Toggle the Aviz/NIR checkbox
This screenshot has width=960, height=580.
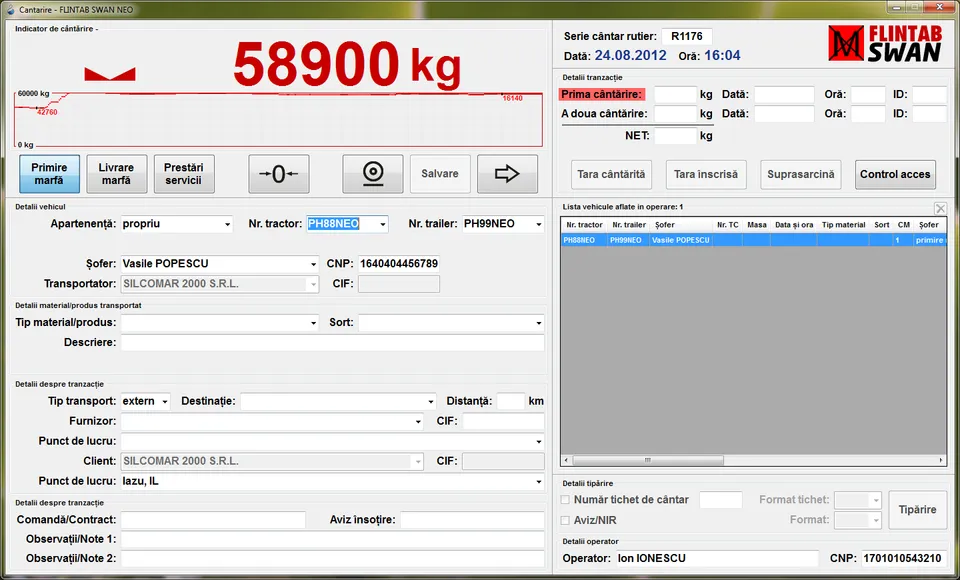tap(566, 521)
